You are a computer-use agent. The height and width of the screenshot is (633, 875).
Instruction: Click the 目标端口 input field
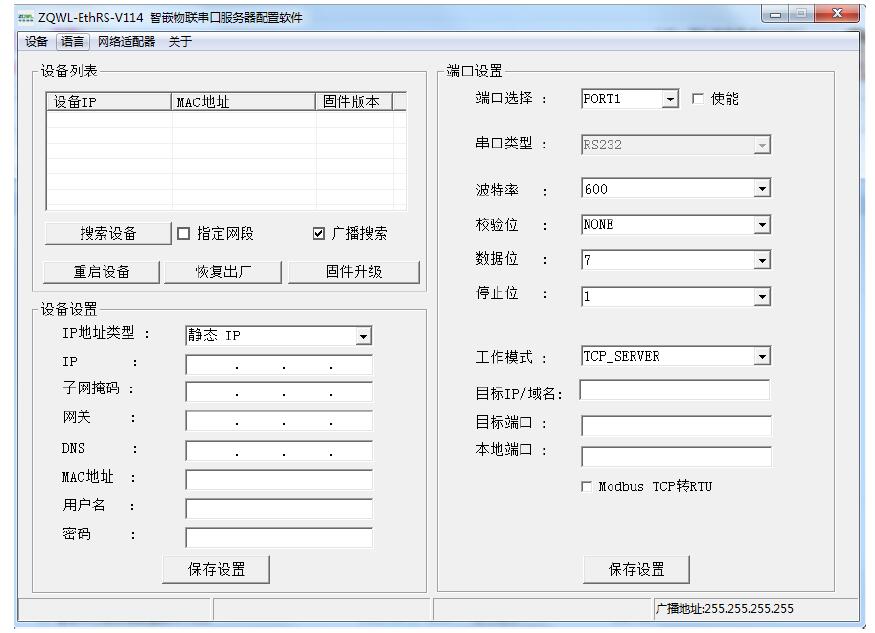click(676, 426)
